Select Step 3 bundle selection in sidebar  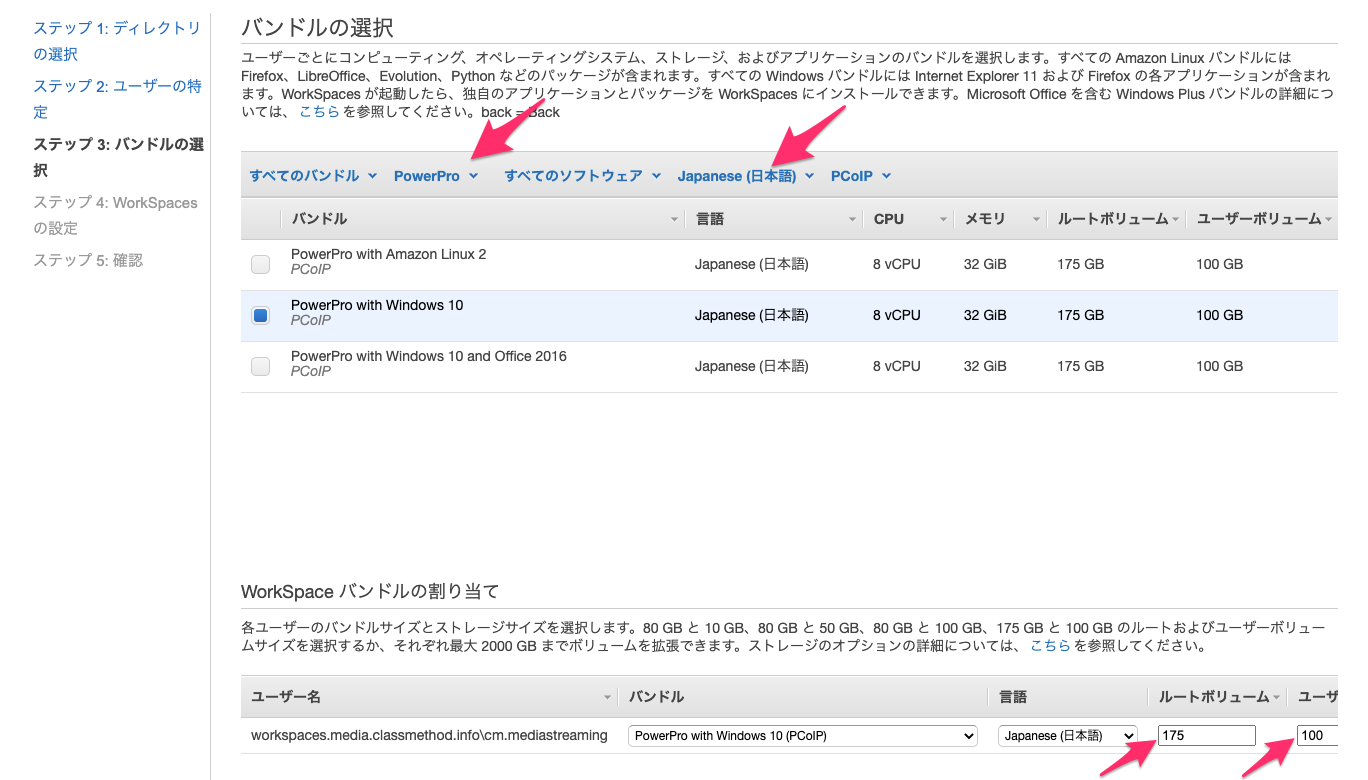(118, 157)
